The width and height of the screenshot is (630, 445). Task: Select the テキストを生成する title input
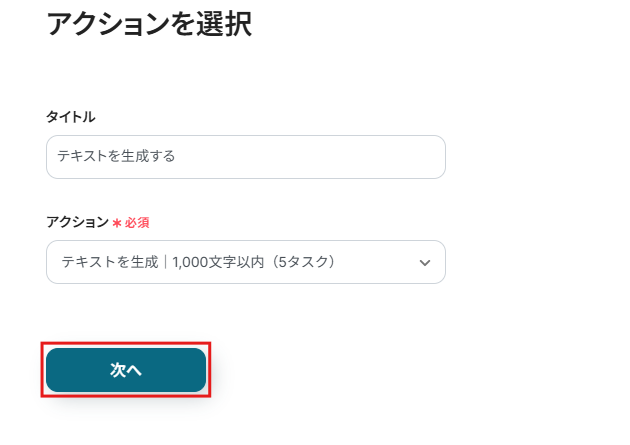point(245,157)
